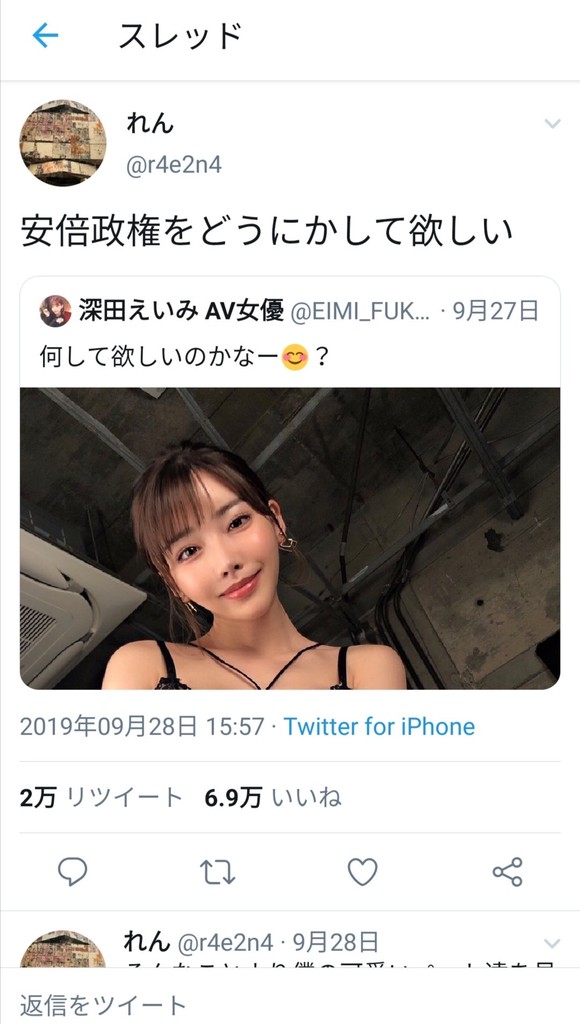Open れん's profile picture on main tweet

tap(63, 143)
